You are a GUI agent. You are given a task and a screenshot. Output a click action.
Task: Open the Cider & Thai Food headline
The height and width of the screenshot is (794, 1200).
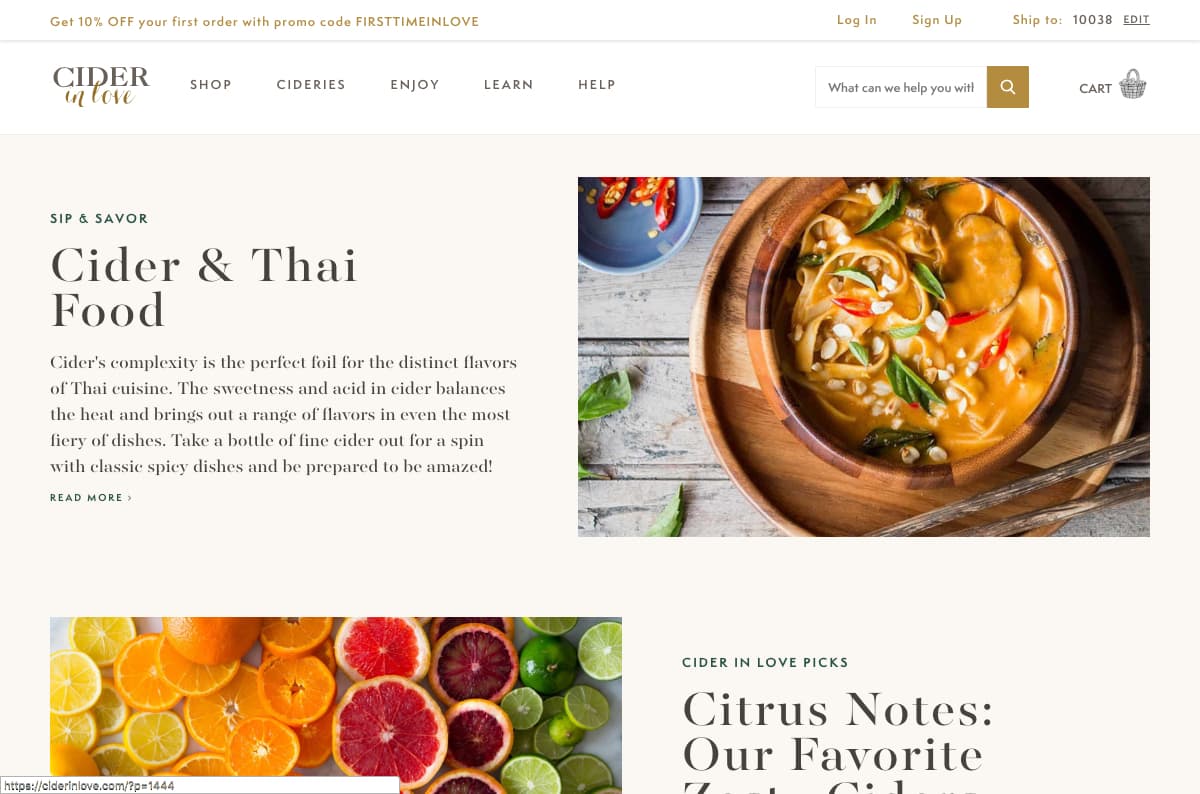coord(204,287)
